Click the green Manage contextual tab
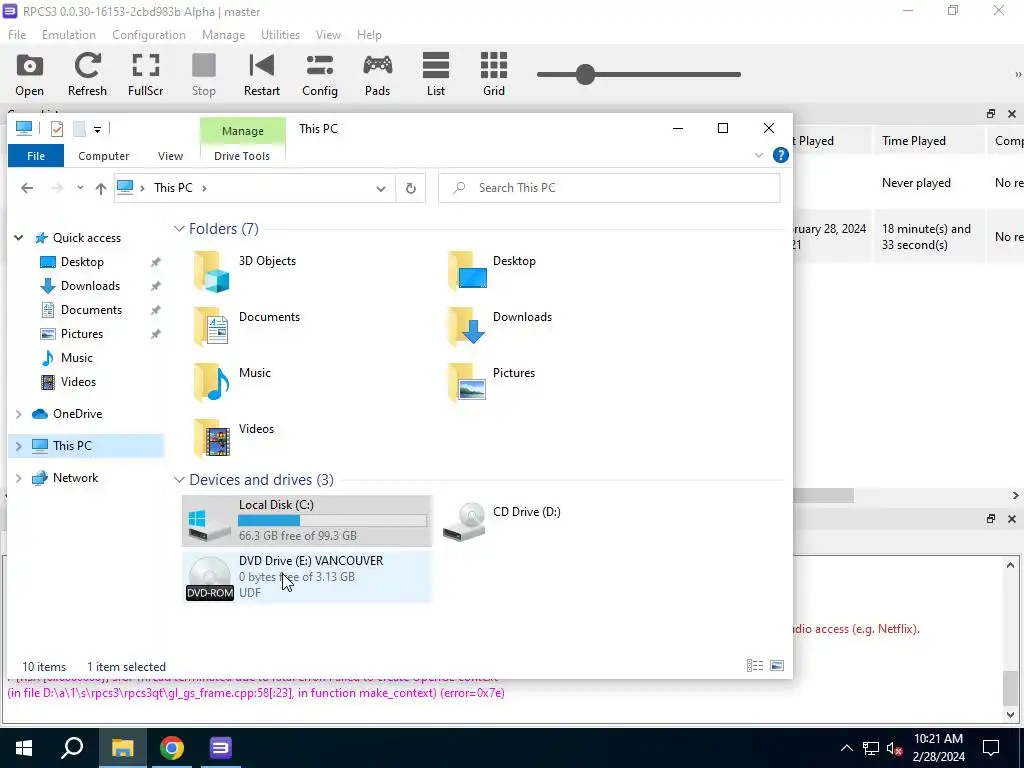The width and height of the screenshot is (1024, 768). click(242, 131)
